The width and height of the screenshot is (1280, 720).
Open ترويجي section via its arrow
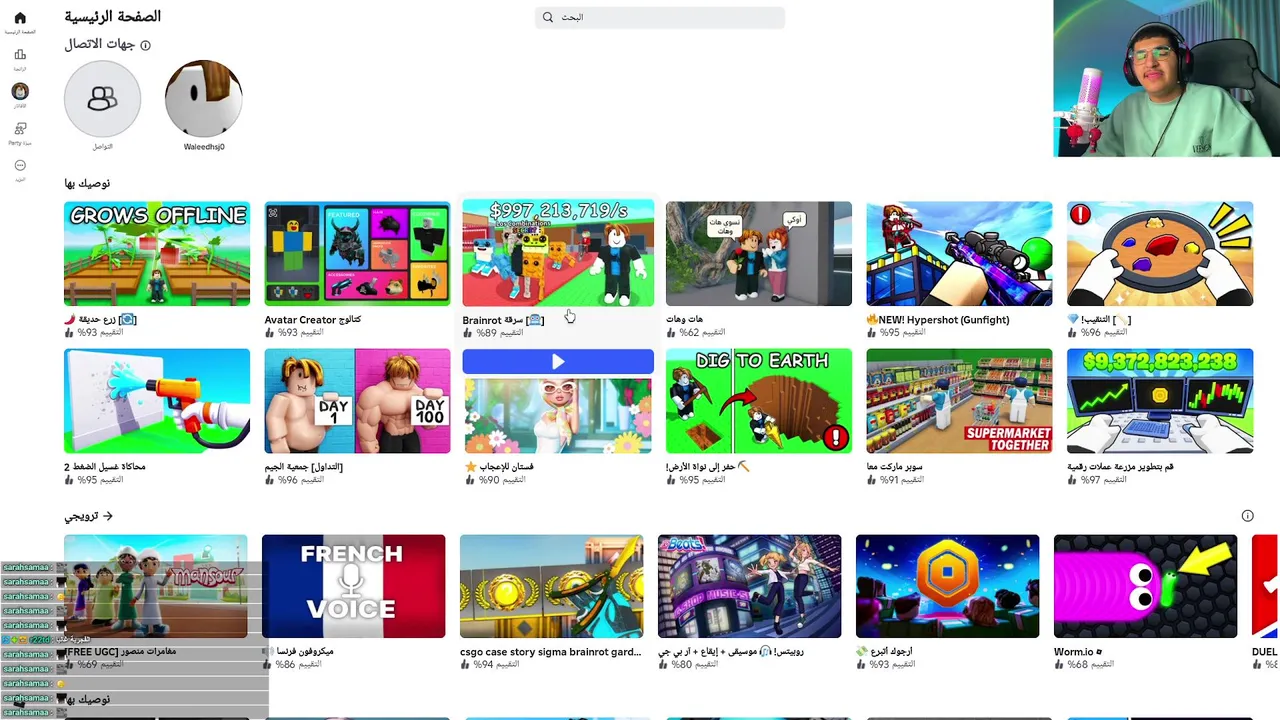pos(108,516)
